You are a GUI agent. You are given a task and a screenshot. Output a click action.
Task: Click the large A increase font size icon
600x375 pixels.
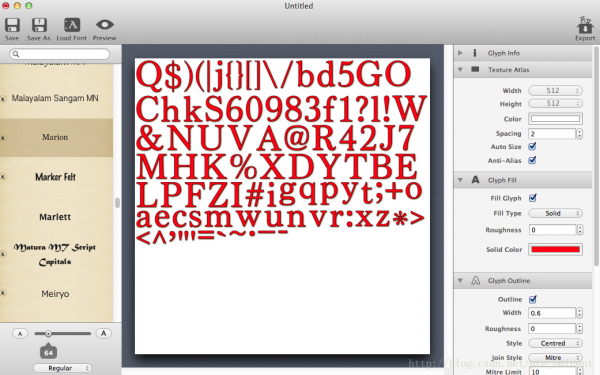[103, 334]
